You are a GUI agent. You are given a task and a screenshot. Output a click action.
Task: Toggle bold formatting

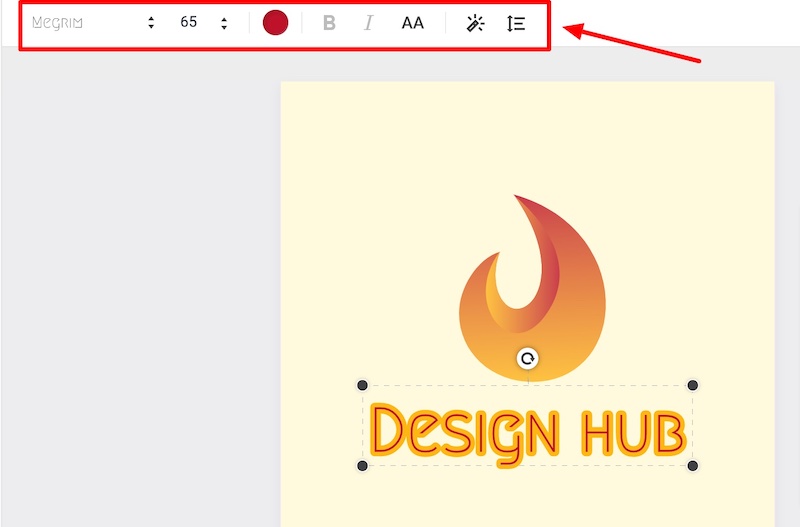pos(330,23)
